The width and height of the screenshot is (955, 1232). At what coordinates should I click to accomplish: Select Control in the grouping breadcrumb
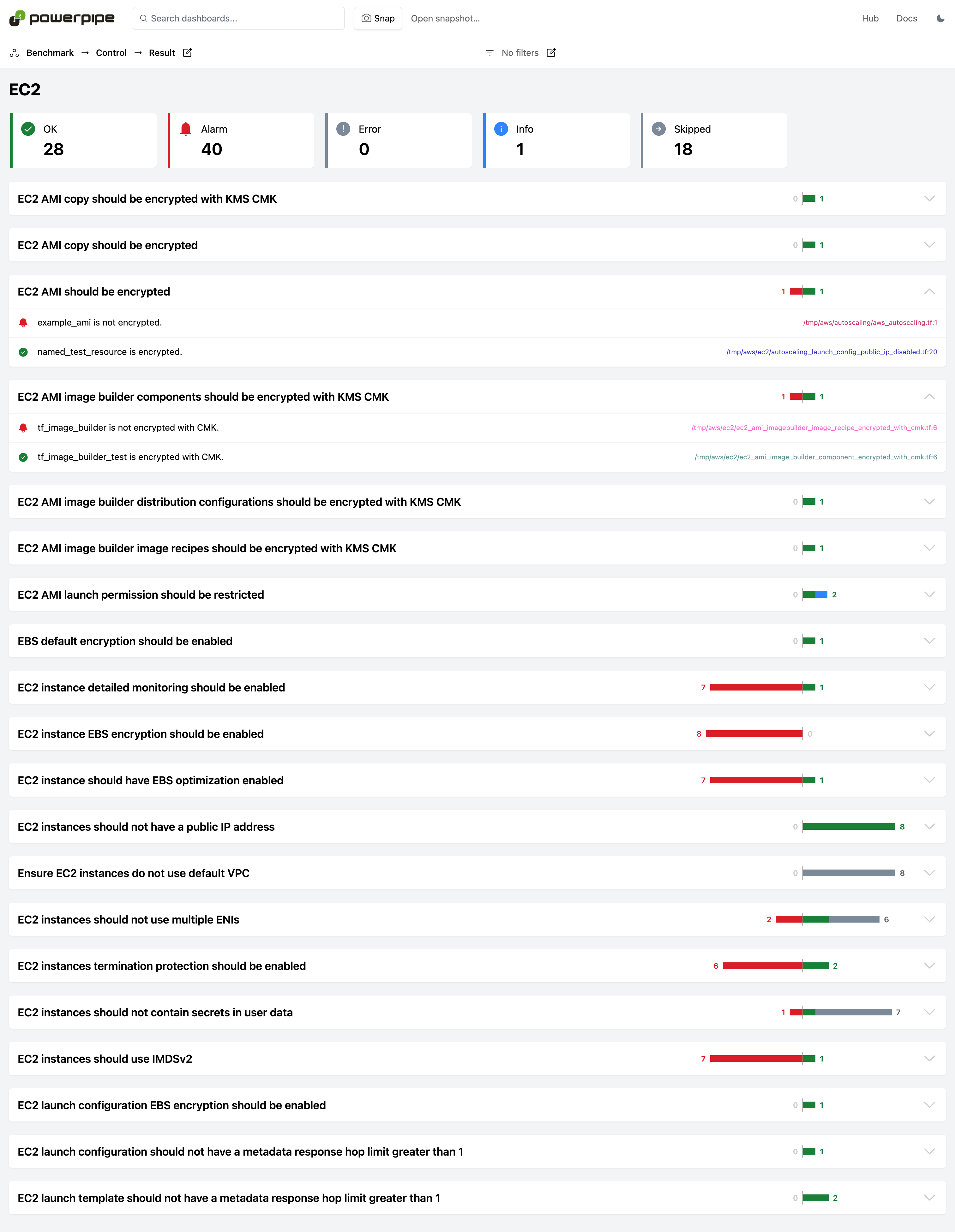tap(111, 52)
